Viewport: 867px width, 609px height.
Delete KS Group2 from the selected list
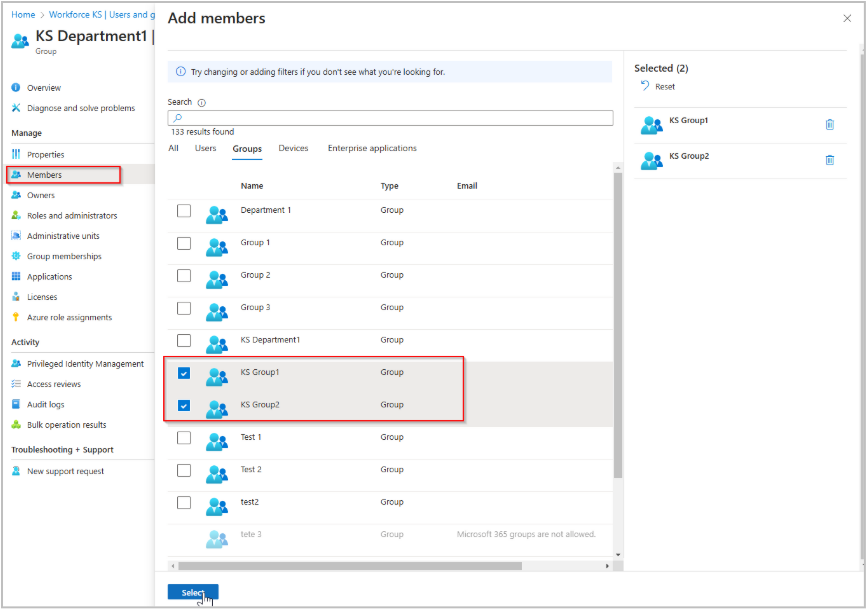(x=829, y=160)
